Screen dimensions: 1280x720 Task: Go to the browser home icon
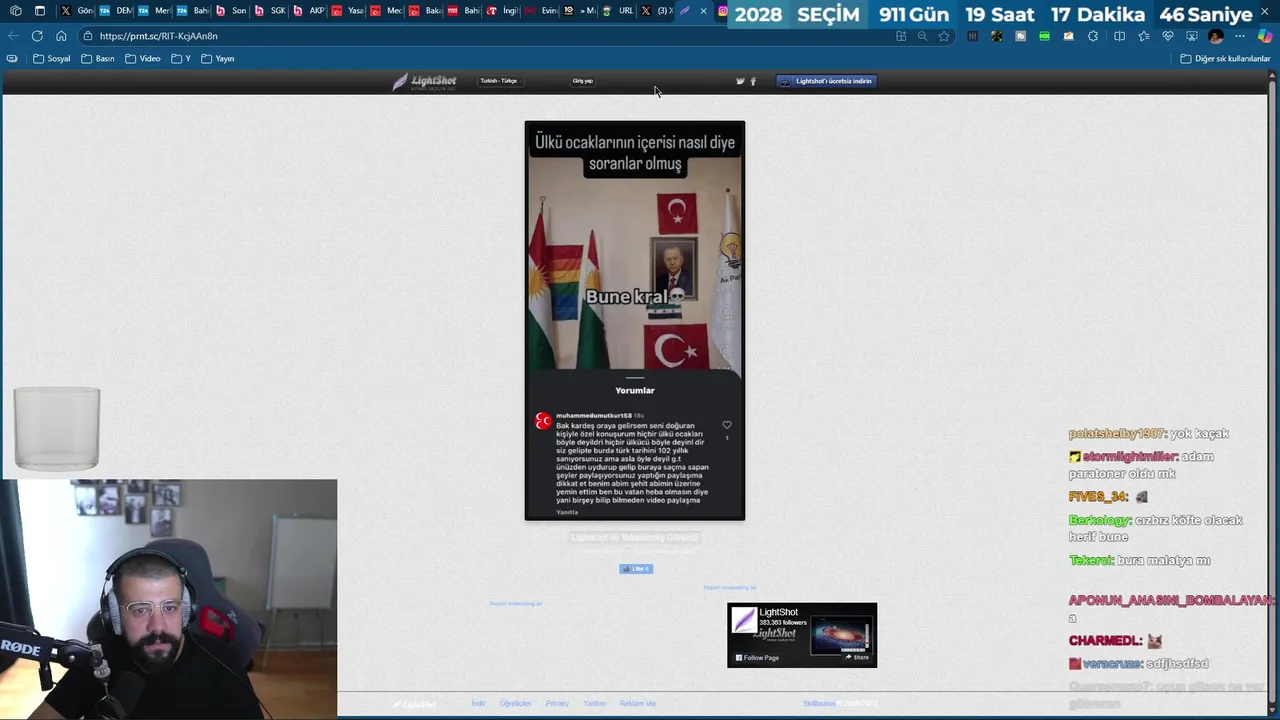61,36
